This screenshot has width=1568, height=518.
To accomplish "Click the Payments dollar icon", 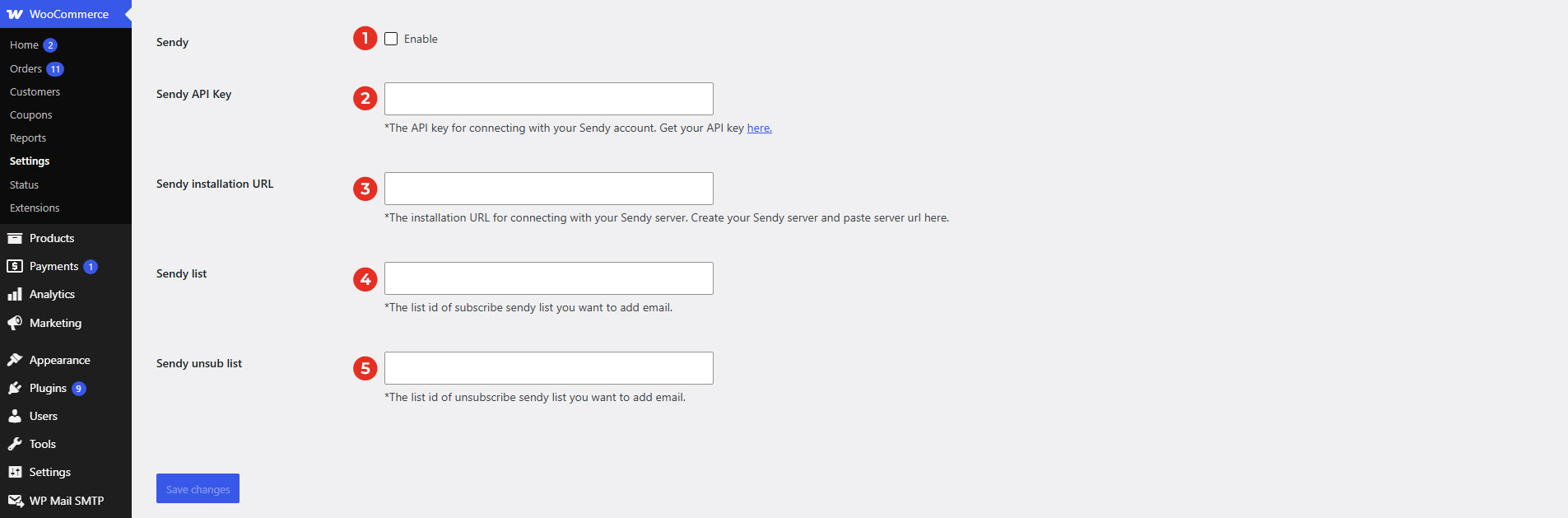I will pyautogui.click(x=15, y=266).
